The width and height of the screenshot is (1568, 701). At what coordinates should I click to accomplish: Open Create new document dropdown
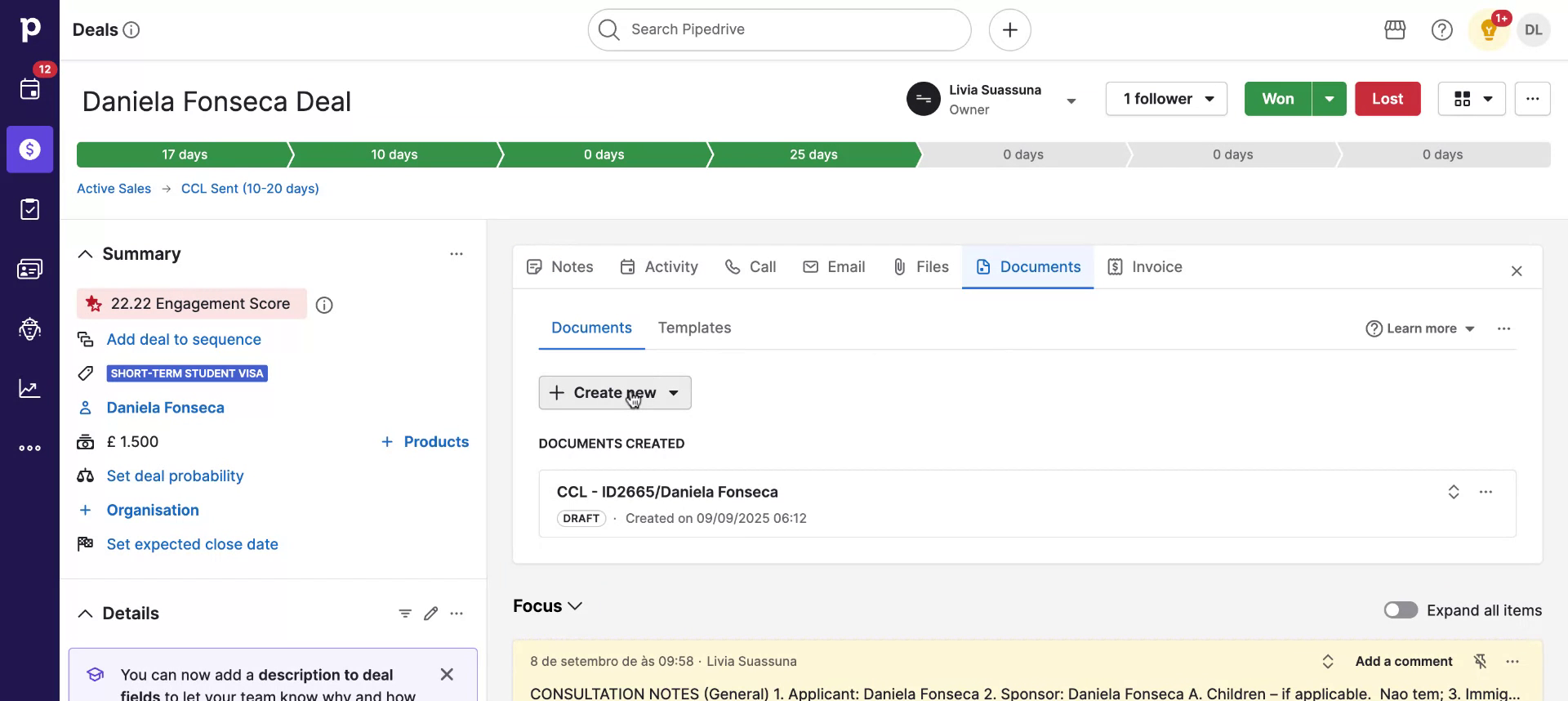(x=615, y=393)
